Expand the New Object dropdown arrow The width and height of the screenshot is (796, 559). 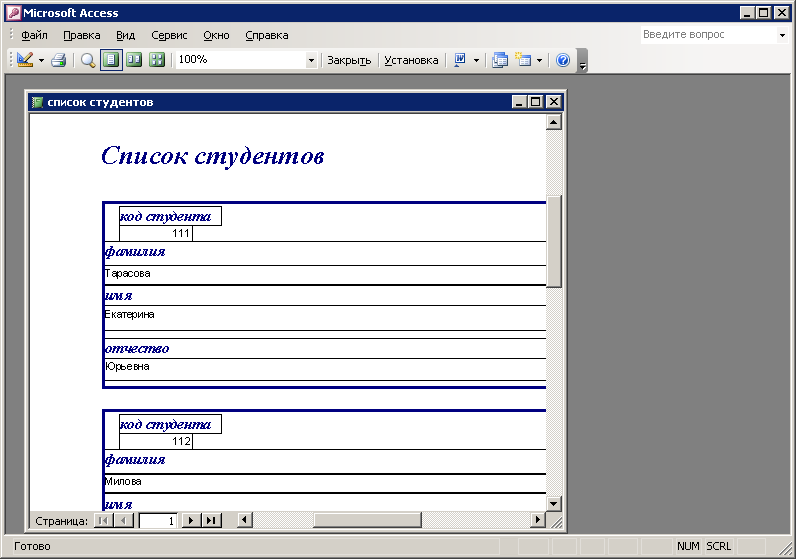pyautogui.click(x=539, y=60)
